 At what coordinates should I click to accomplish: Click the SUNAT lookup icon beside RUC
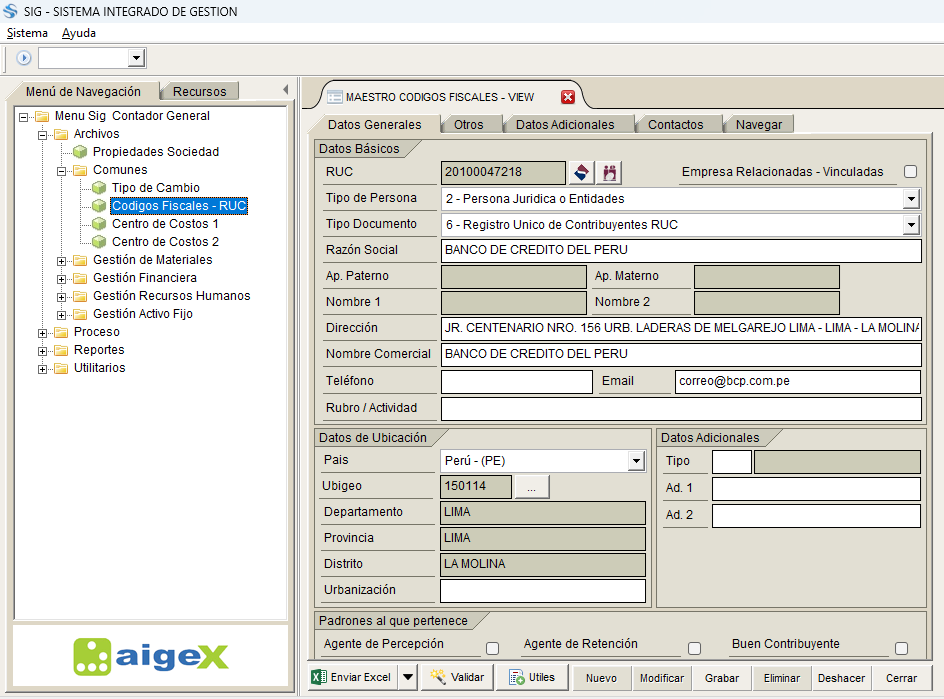(x=581, y=173)
